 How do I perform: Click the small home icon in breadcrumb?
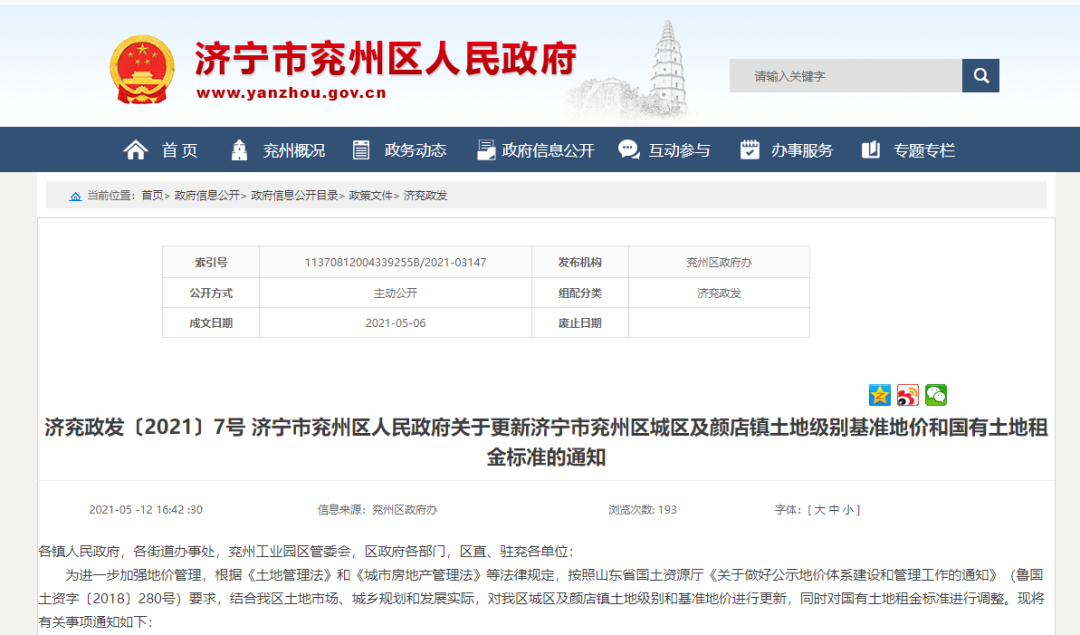pos(75,196)
